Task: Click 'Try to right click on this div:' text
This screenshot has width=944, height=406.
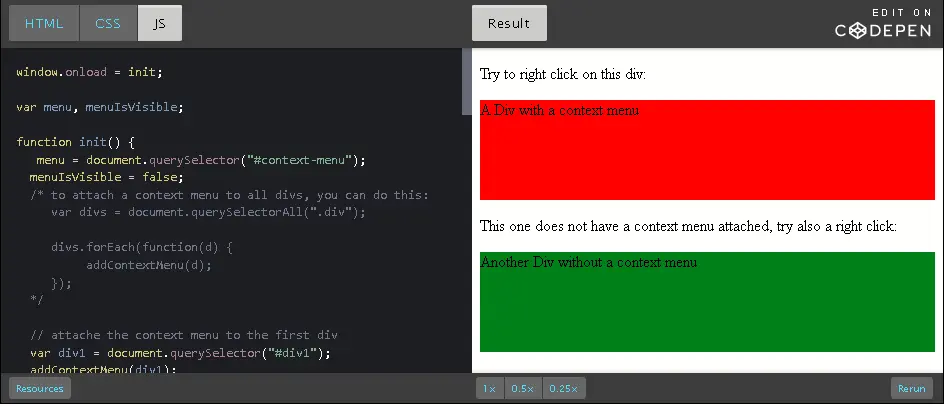Action: pos(563,75)
